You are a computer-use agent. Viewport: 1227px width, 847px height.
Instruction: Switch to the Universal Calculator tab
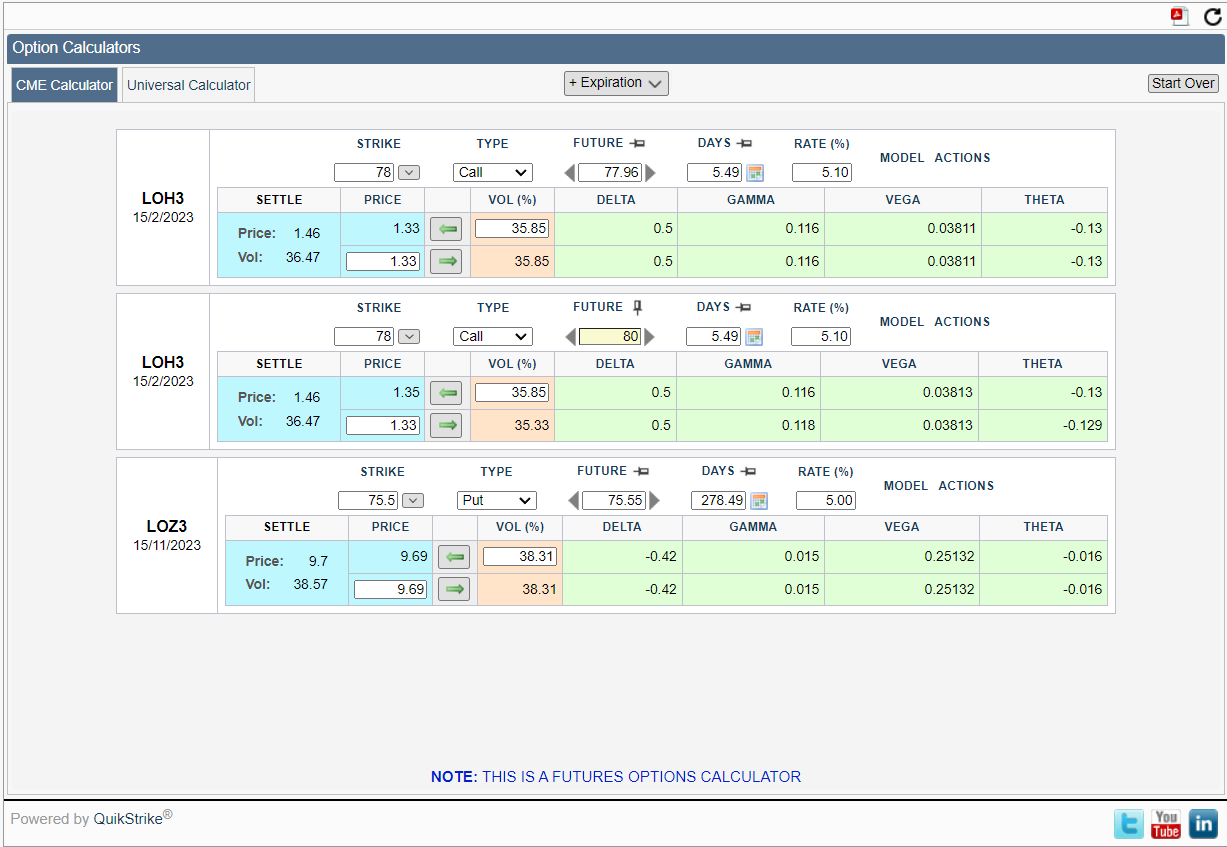(188, 85)
